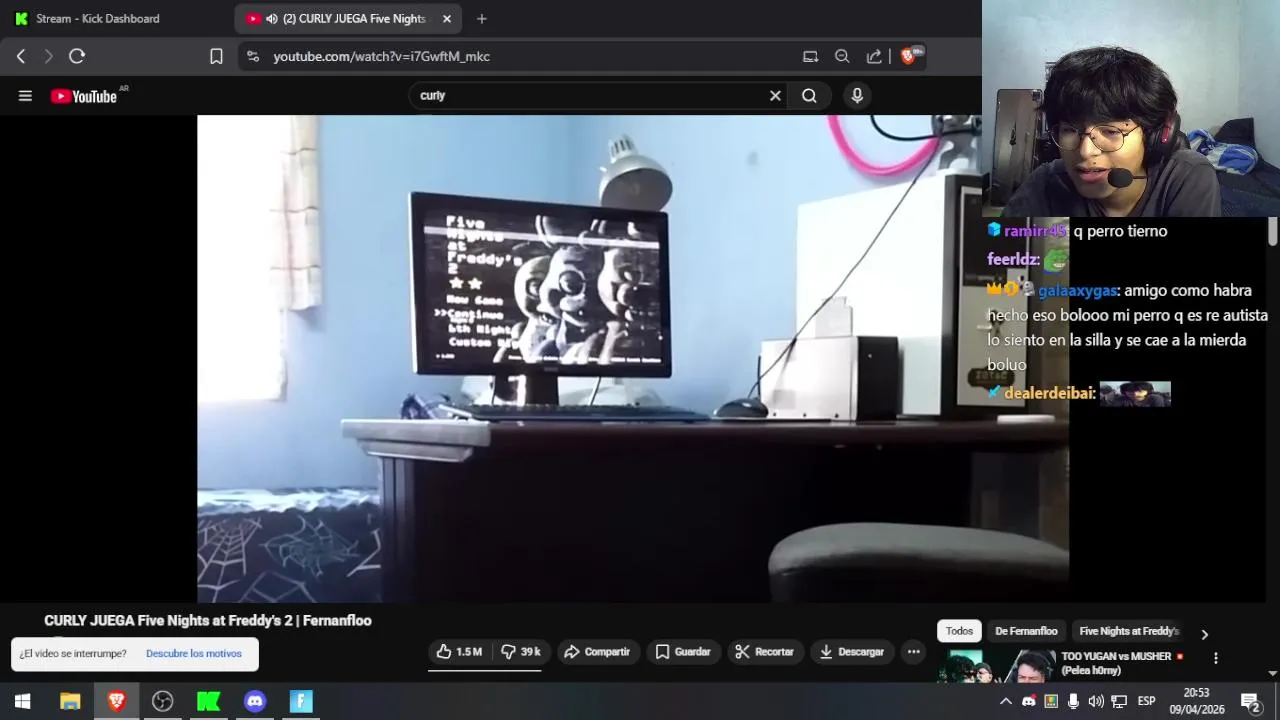Click the chat scrollbar thumb at top
The height and width of the screenshot is (720, 1280).
click(1272, 231)
